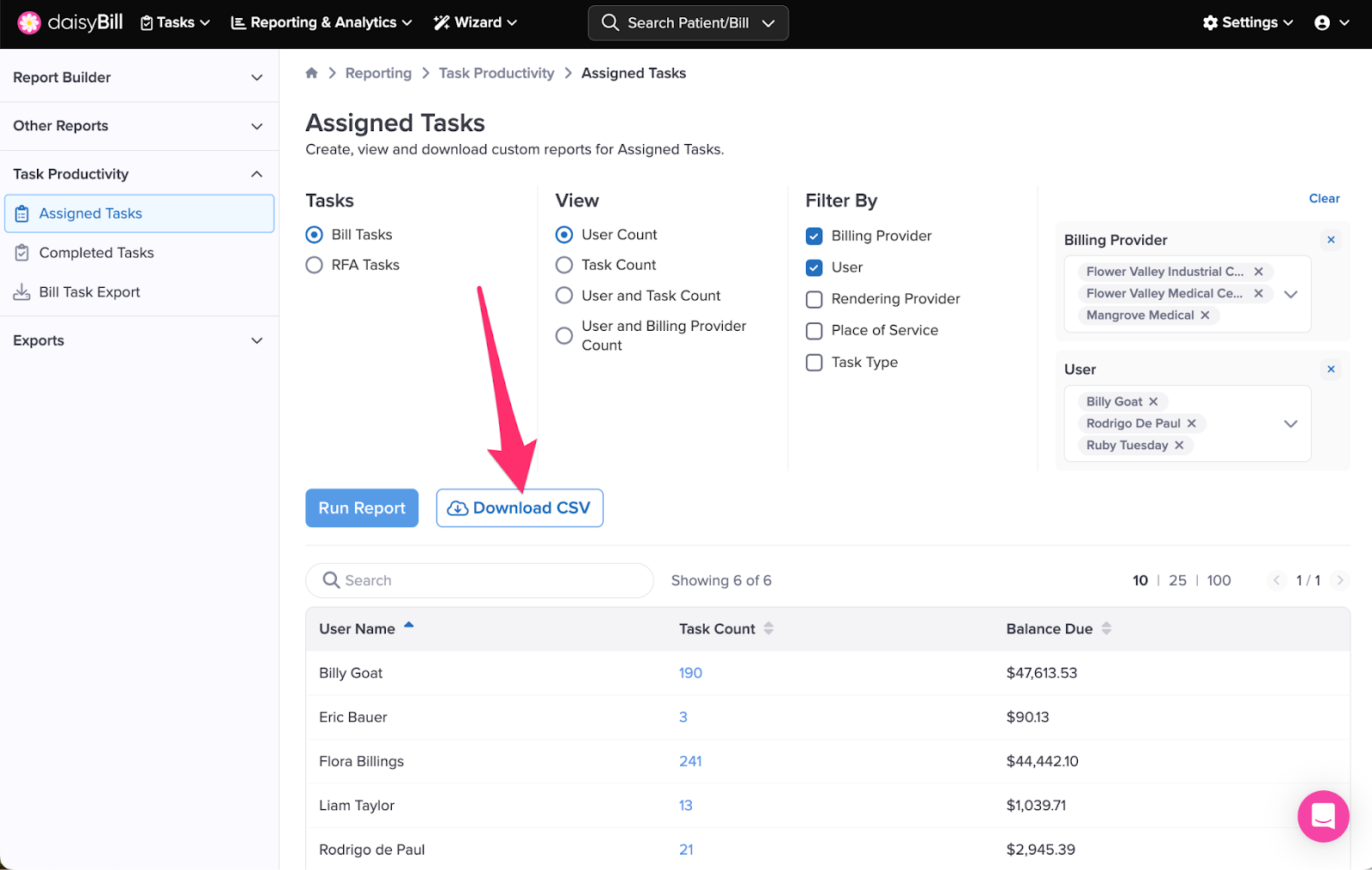
Task: Click the Run Report button
Action: pos(362,508)
